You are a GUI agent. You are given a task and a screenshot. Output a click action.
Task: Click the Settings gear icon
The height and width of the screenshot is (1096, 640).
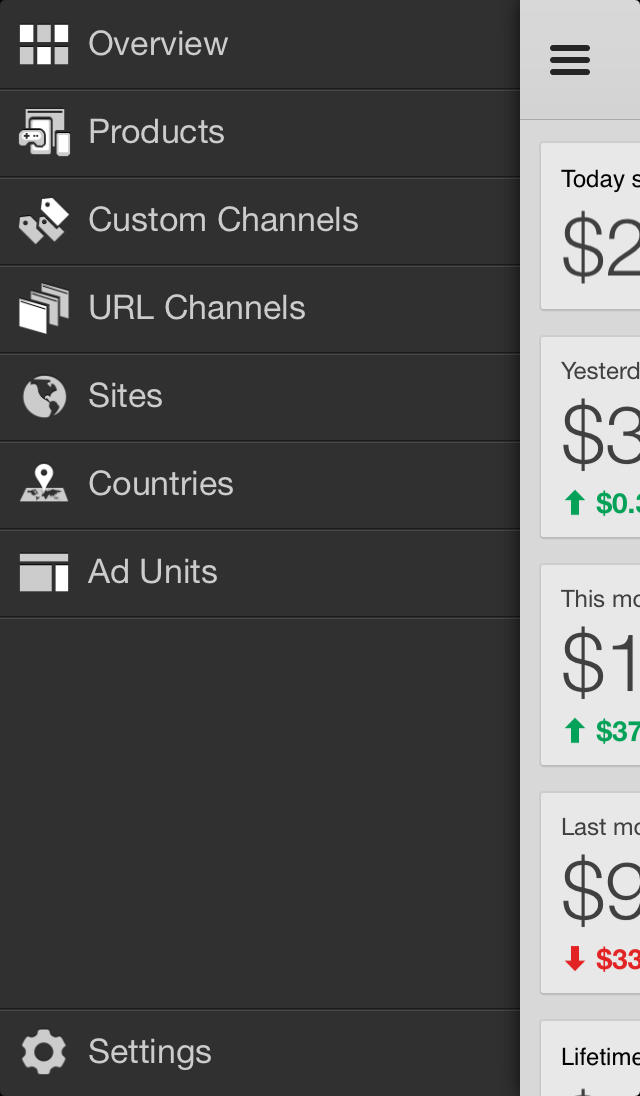click(x=44, y=1052)
